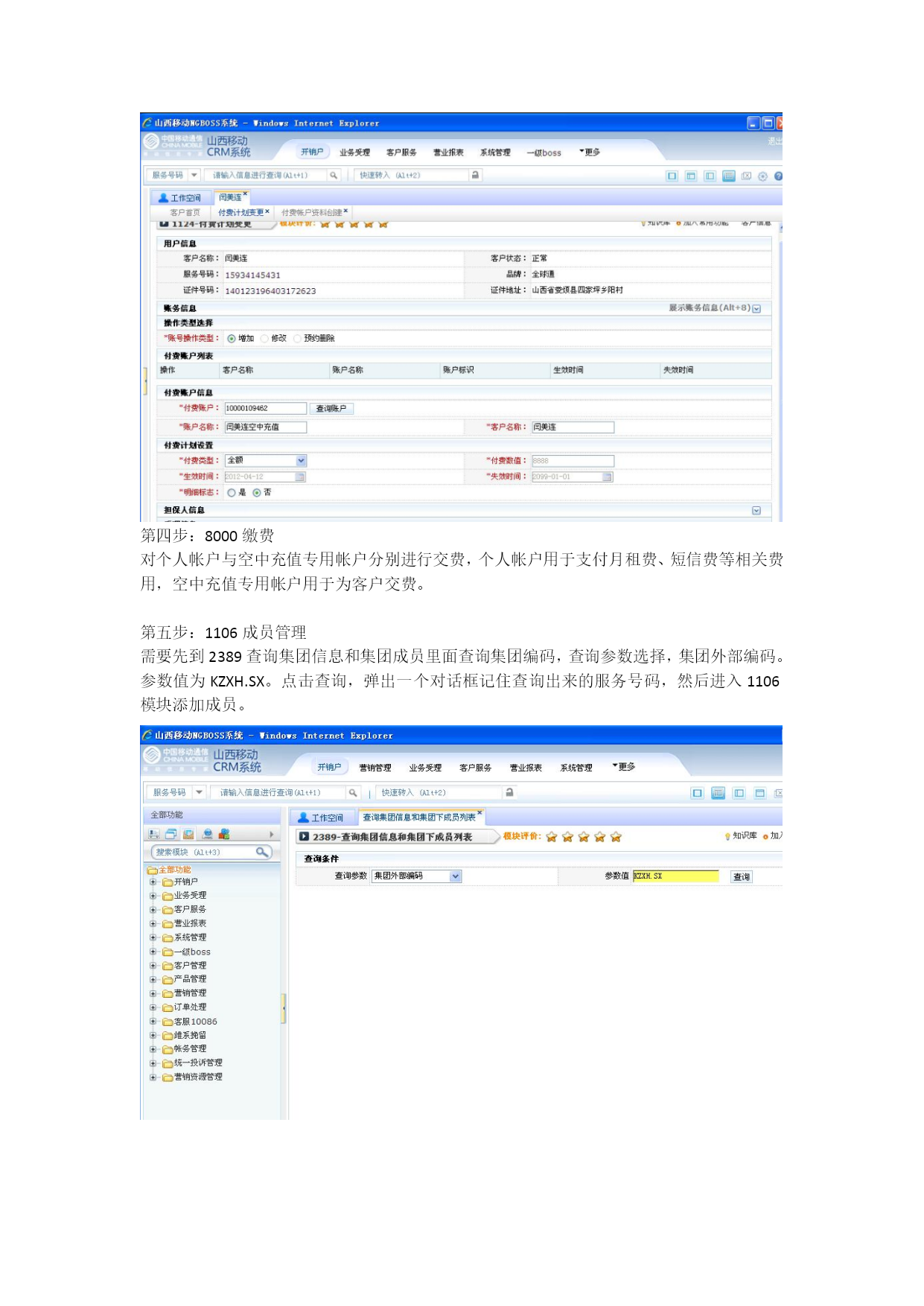This screenshot has height=1306, width=924.
Task: Select 否 for 明细标志
Action: [x=257, y=493]
